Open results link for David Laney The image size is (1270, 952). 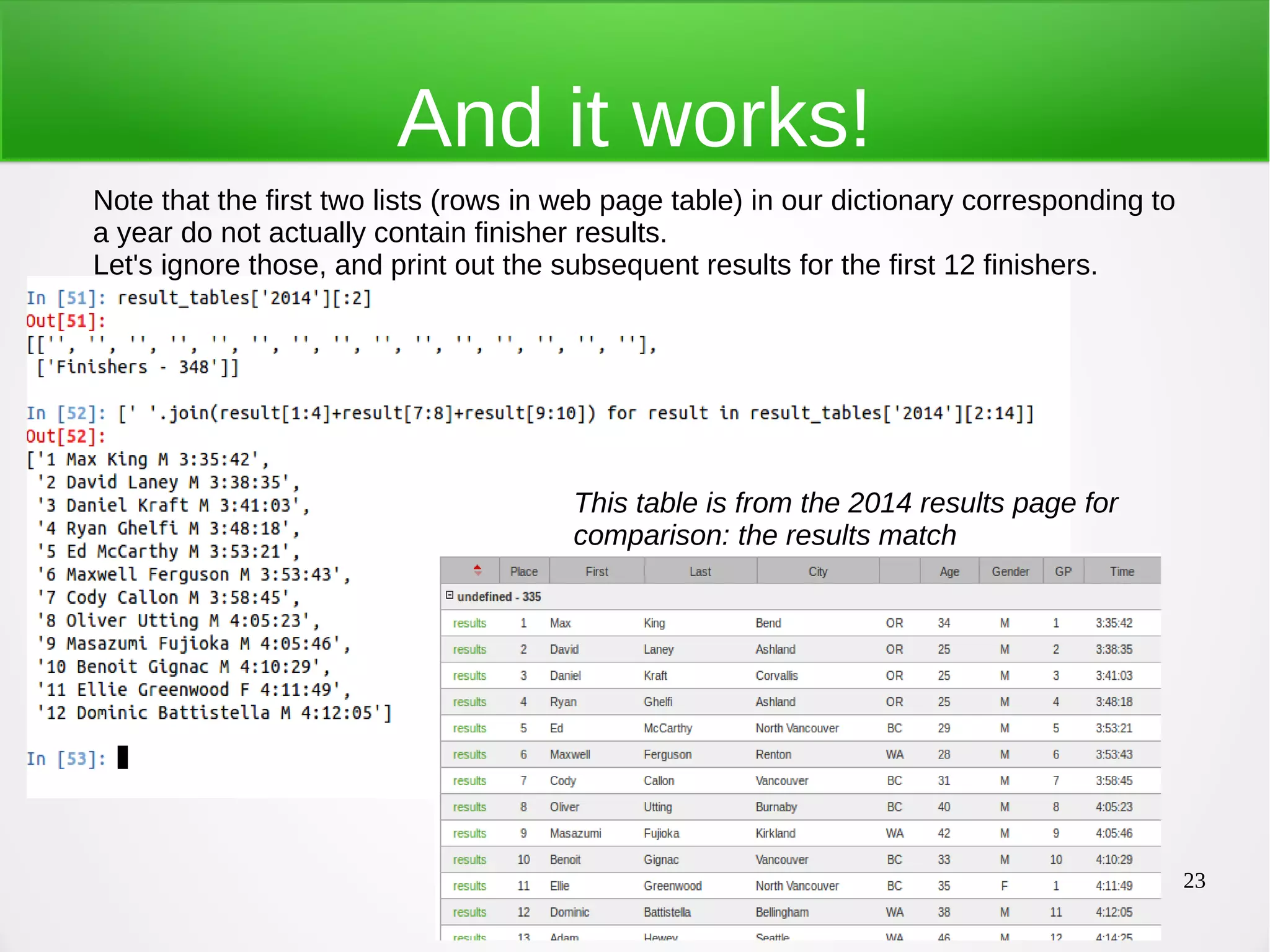469,649
